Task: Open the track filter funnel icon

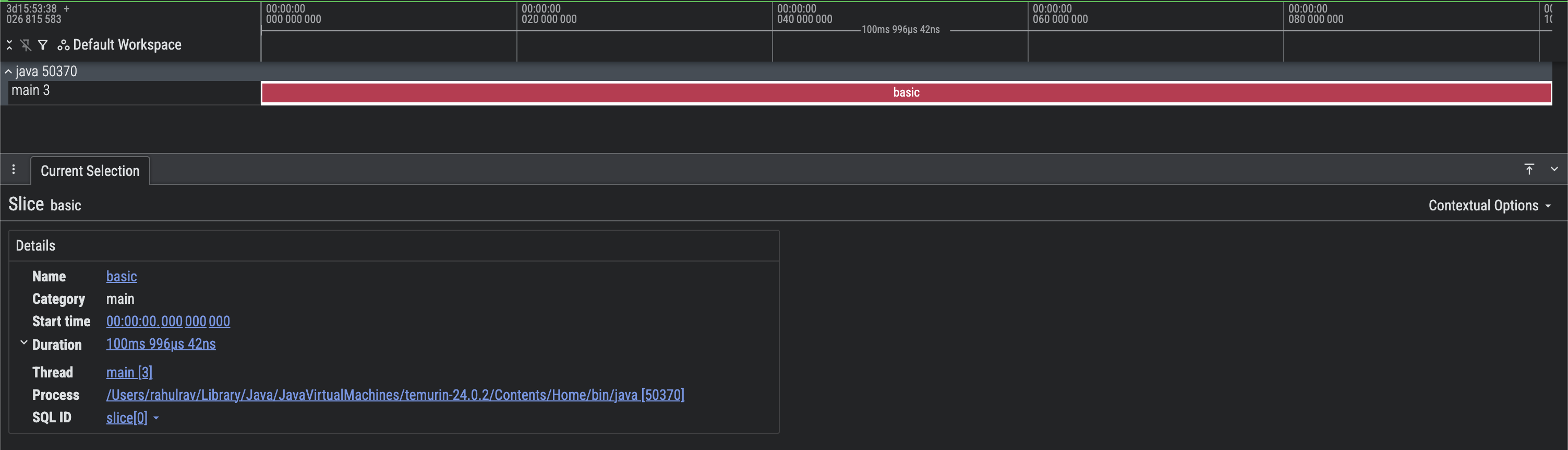Action: (43, 45)
